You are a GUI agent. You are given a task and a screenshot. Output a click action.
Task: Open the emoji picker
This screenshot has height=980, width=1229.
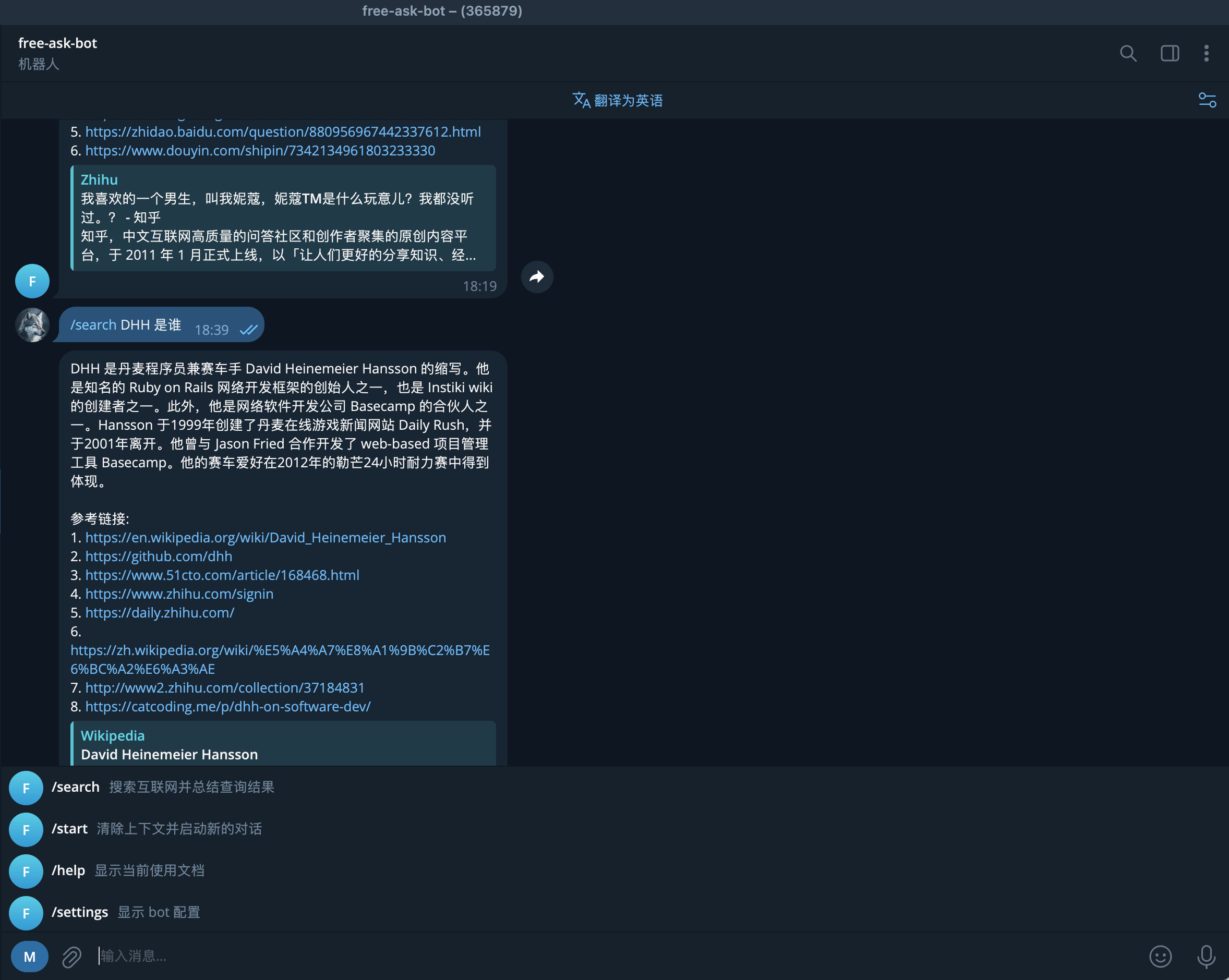(1160, 956)
